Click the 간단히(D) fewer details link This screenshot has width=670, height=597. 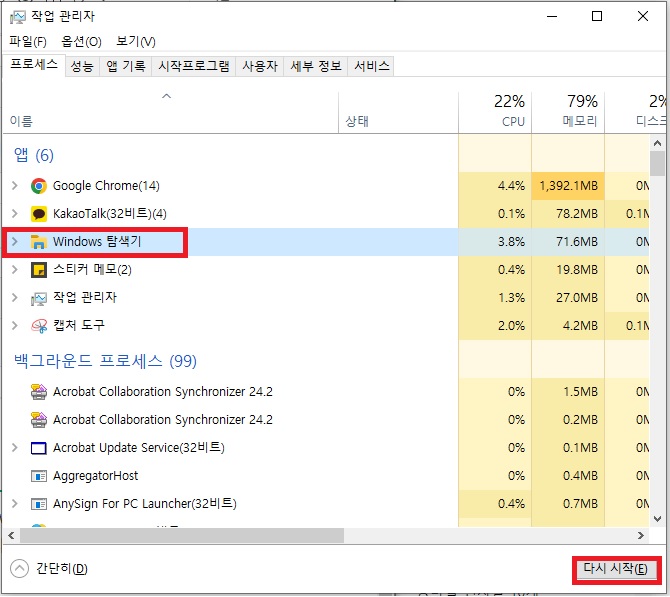click(62, 569)
